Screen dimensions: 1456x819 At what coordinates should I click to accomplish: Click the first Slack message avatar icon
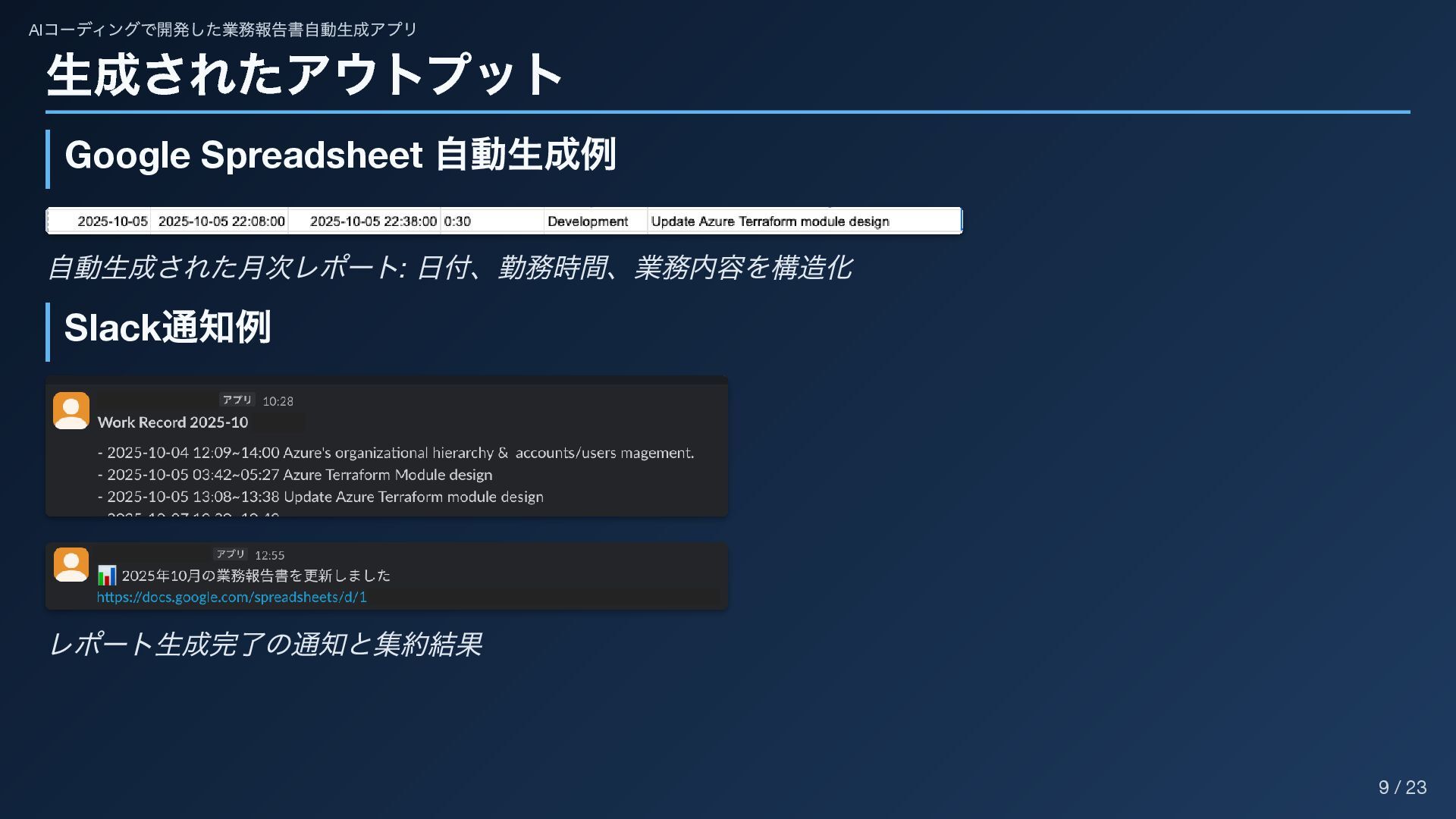click(x=71, y=410)
